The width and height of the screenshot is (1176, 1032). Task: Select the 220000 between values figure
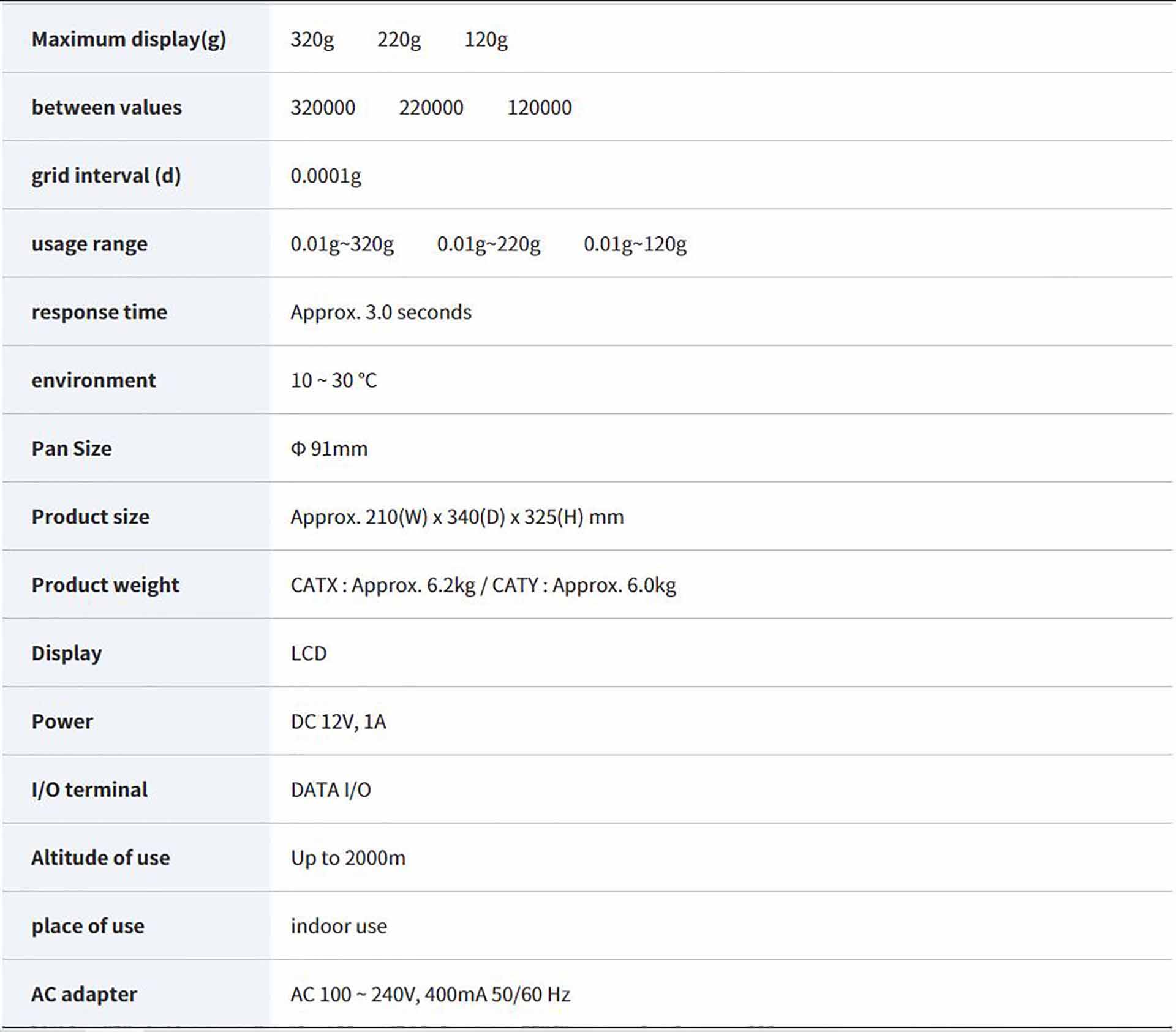coord(431,108)
